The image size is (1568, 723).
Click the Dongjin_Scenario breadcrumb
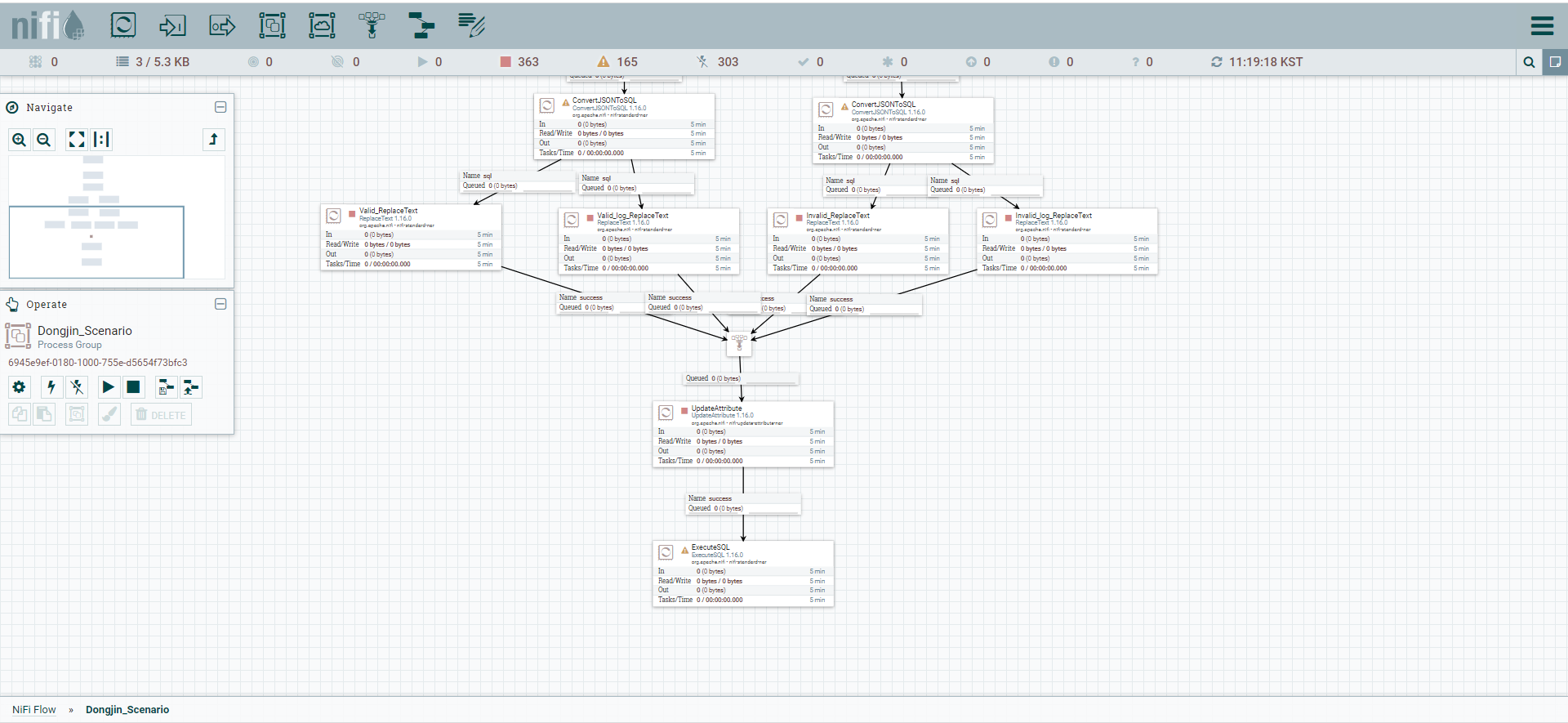[x=127, y=709]
